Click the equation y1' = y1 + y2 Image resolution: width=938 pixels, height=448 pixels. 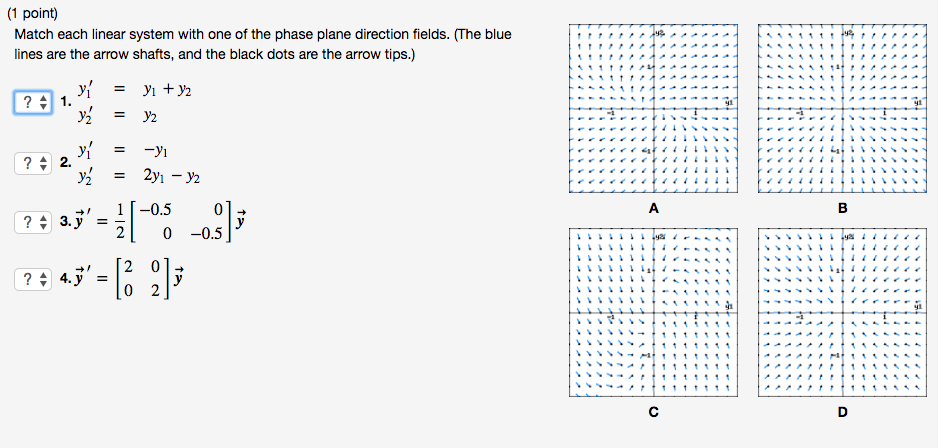click(x=134, y=90)
